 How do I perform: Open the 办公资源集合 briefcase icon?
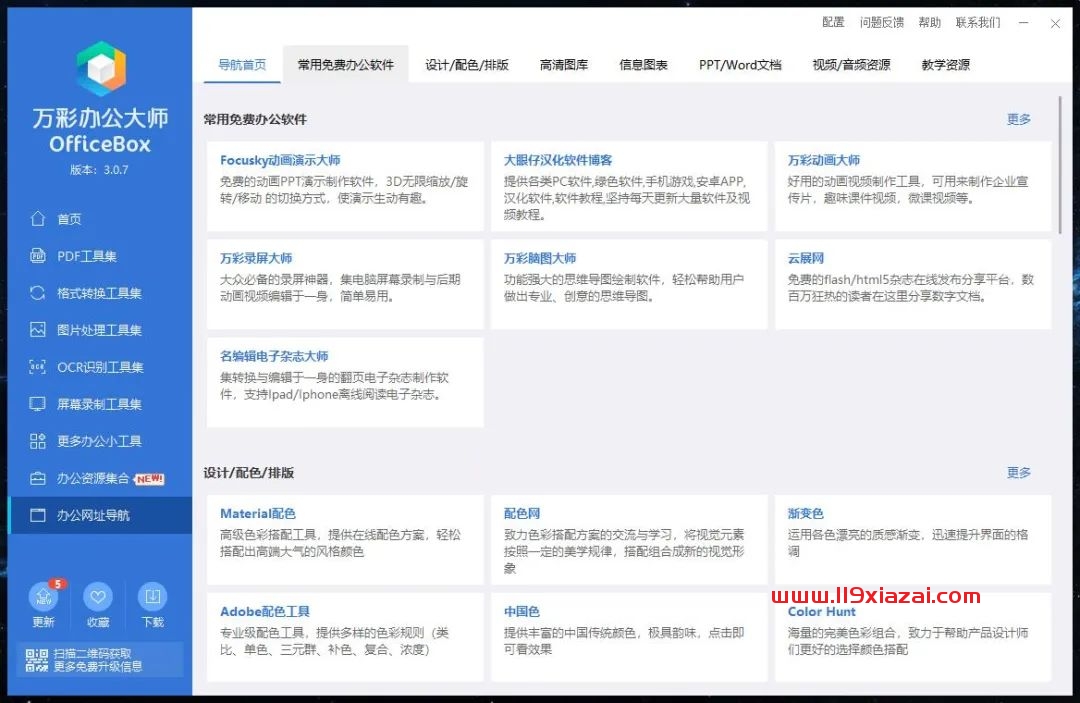[x=38, y=479]
